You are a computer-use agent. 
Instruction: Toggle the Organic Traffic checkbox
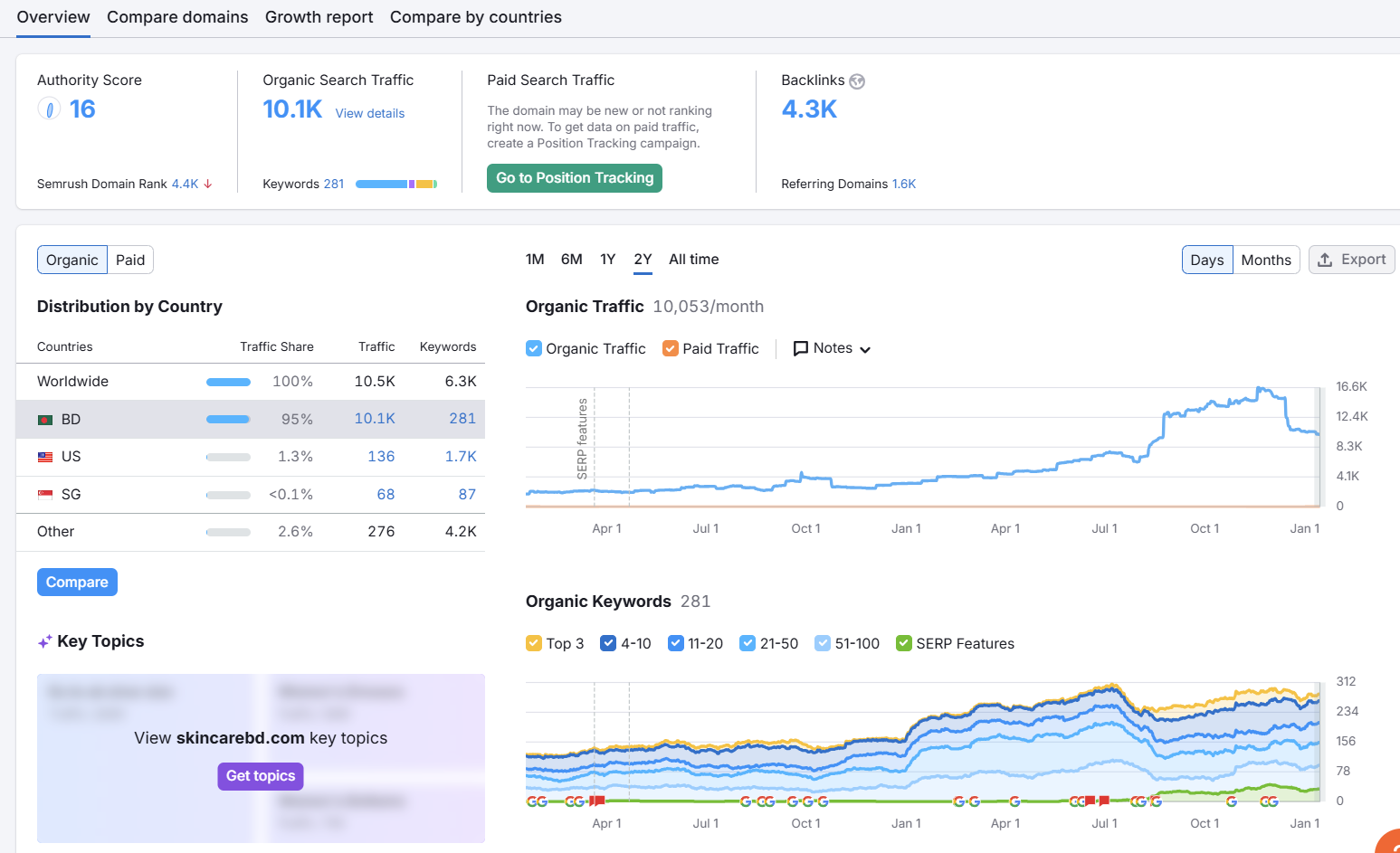[x=534, y=348]
